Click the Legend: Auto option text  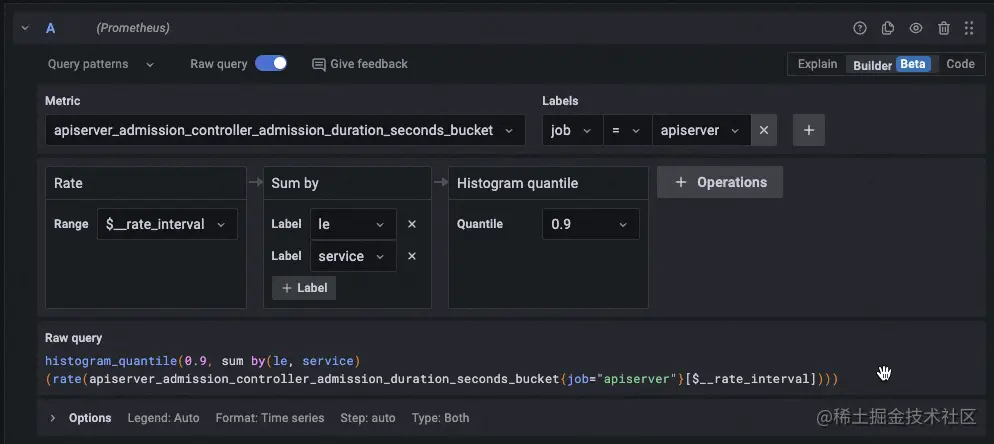point(164,418)
